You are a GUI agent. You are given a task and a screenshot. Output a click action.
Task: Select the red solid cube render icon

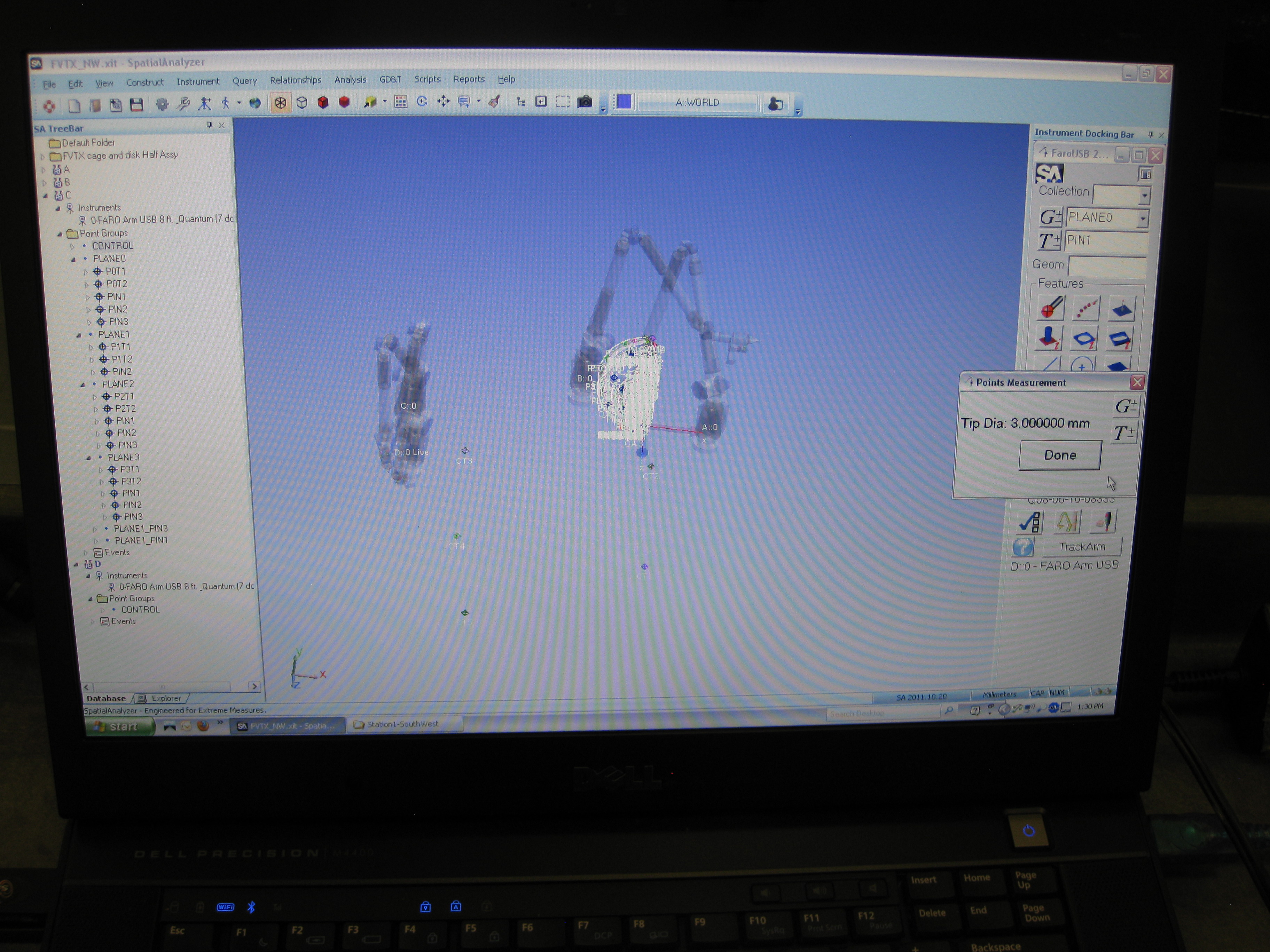(323, 102)
